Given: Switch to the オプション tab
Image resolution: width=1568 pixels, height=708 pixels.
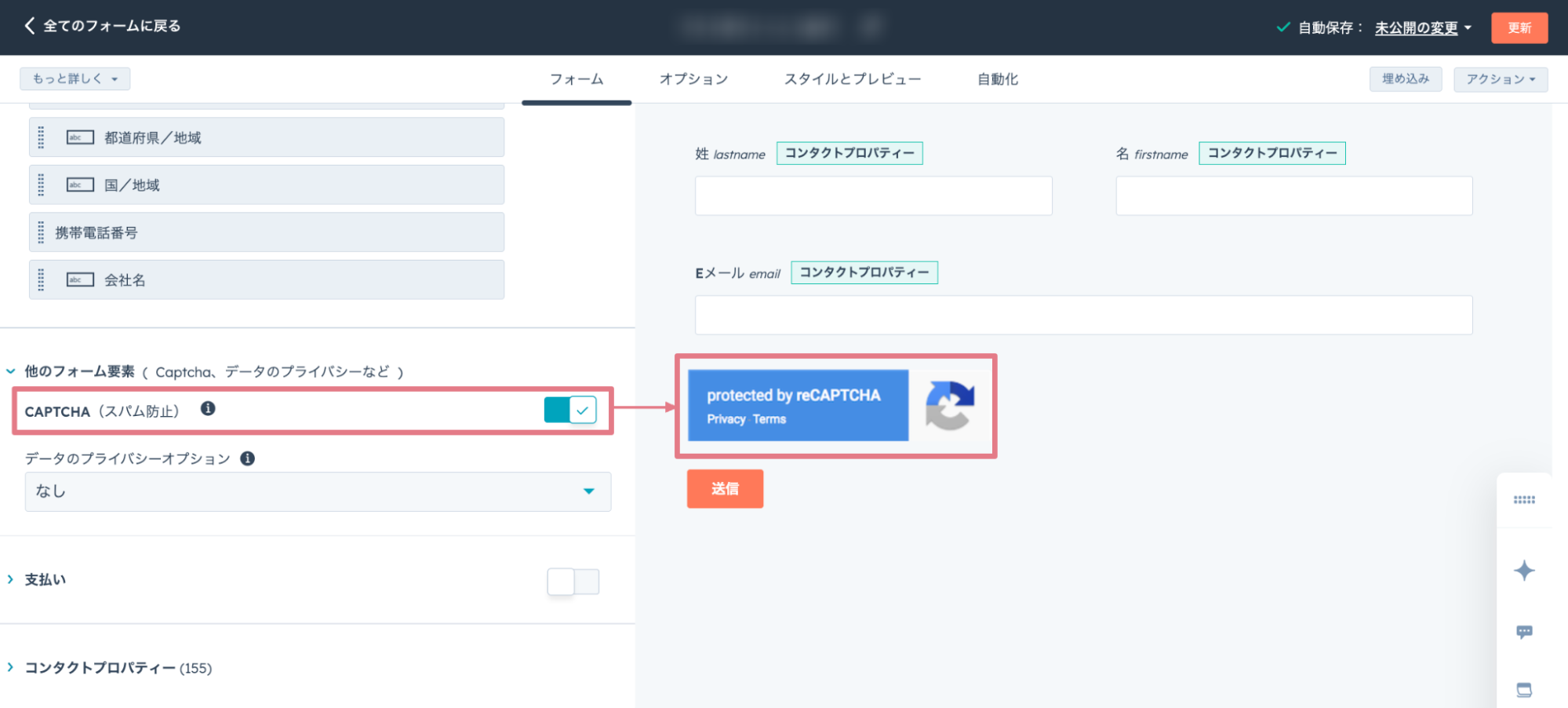Looking at the screenshot, I should 693,79.
